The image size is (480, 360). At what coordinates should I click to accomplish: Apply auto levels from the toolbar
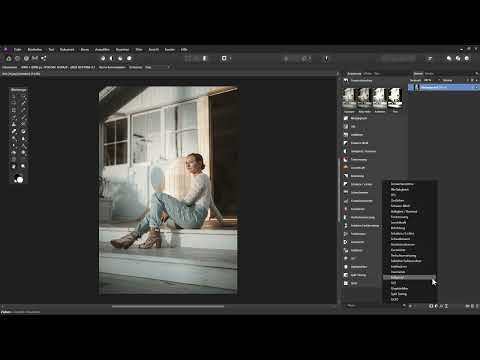(103, 58)
